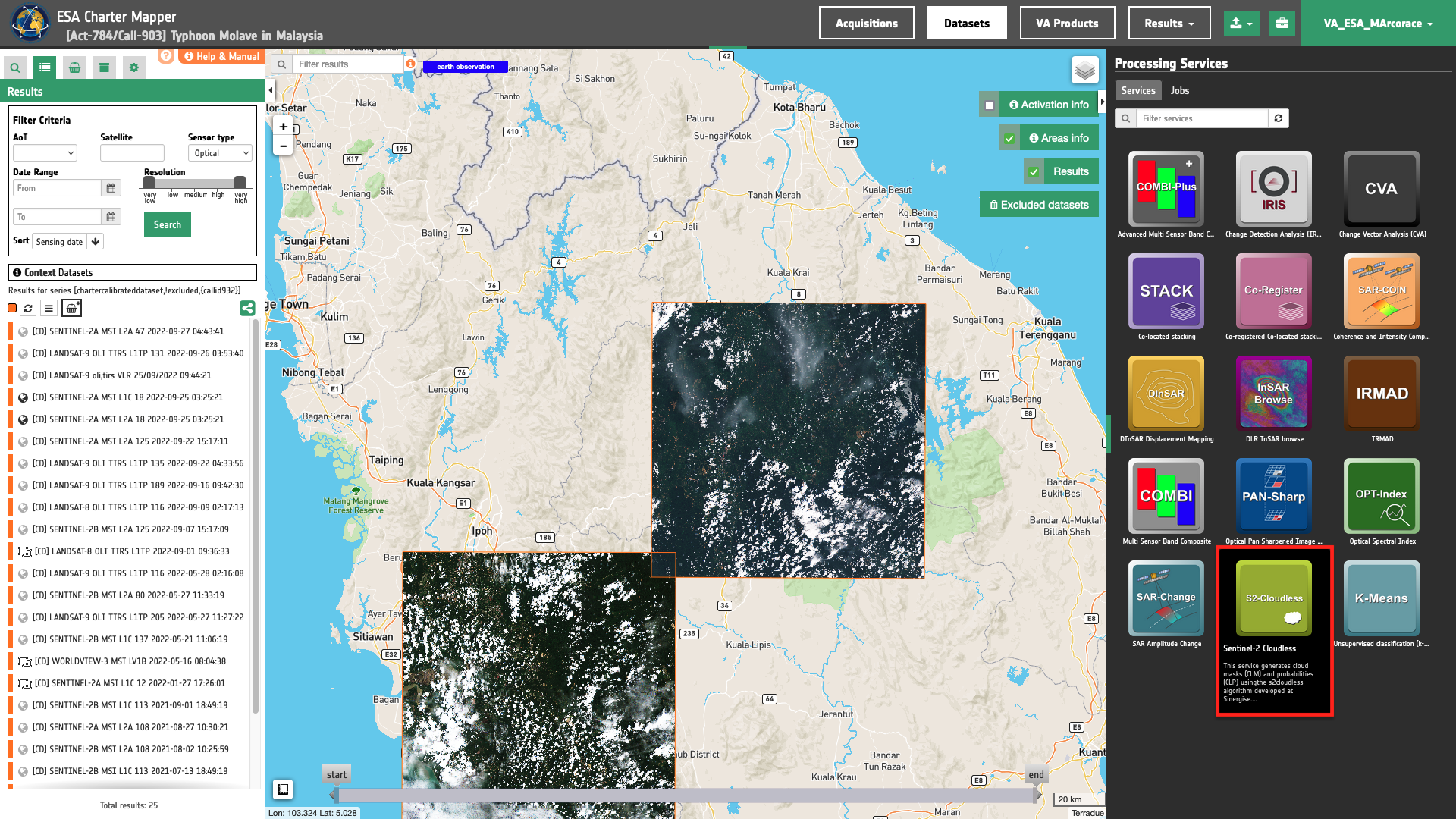Open the upload menu in top bar
The width and height of the screenshot is (1456, 819).
(1241, 24)
